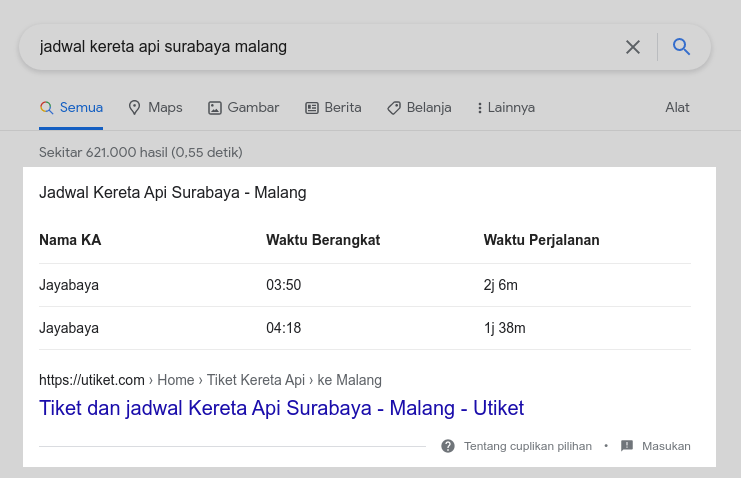This screenshot has height=478, width=741.
Task: Click the Berita newspaper icon
Action: click(311, 108)
